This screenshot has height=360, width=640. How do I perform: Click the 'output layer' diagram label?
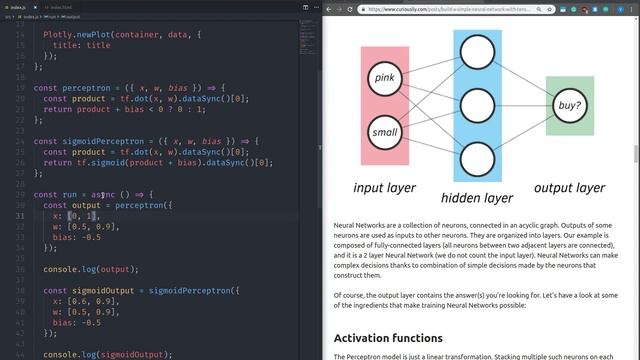point(569,188)
